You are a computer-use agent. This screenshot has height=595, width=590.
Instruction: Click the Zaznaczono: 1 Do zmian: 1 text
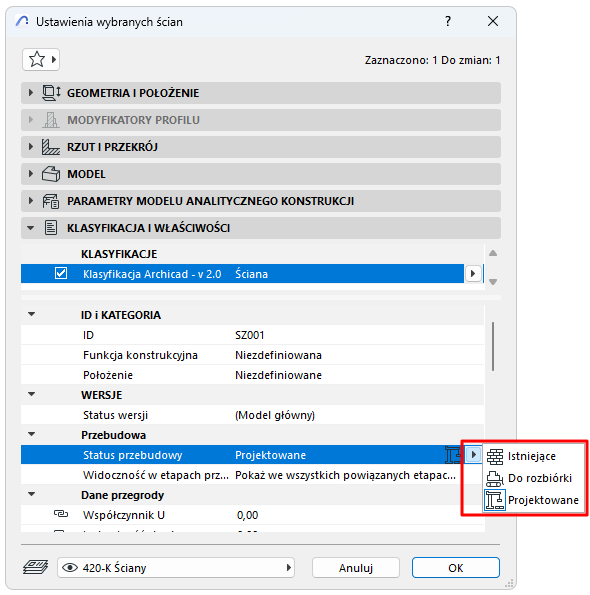(433, 60)
